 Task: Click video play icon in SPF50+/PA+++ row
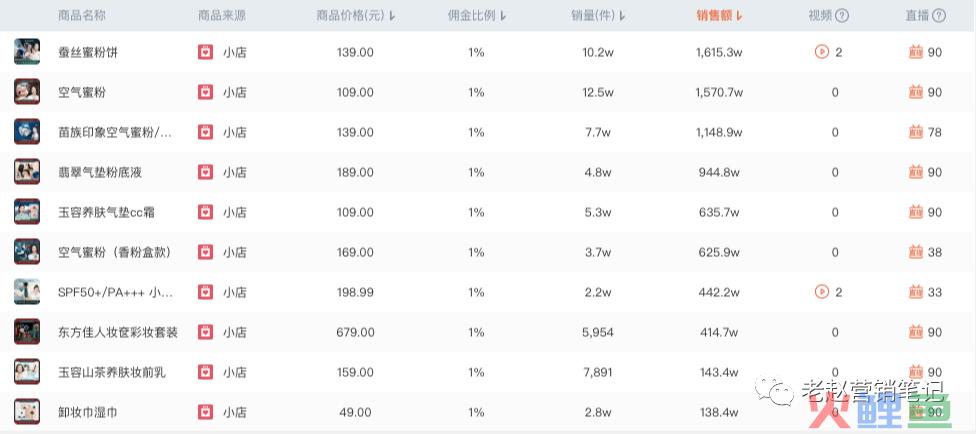822,291
